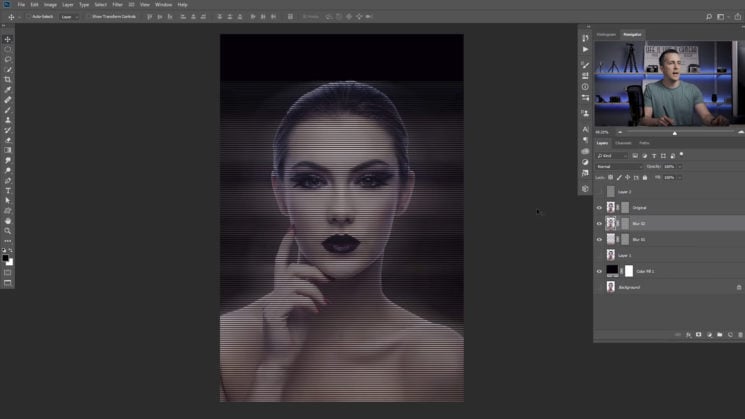Viewport: 745px width, 419px height.
Task: Hide the Original layer using eye icon
Action: pos(599,208)
